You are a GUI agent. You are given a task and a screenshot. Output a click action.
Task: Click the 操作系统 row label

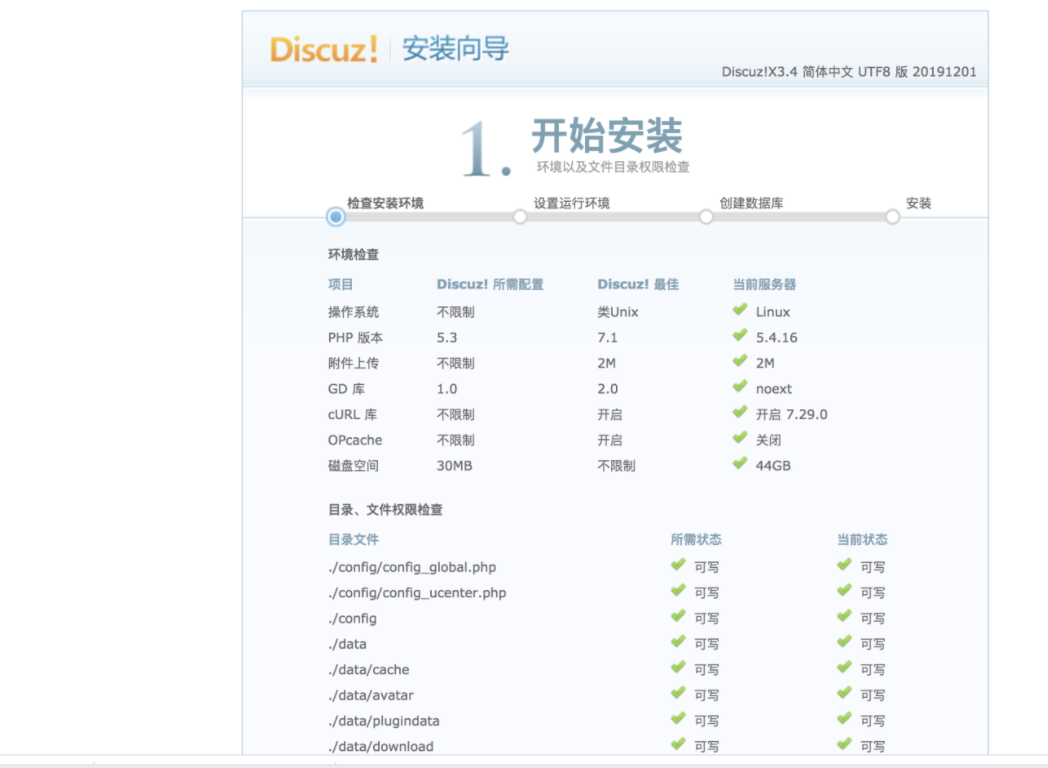point(353,312)
